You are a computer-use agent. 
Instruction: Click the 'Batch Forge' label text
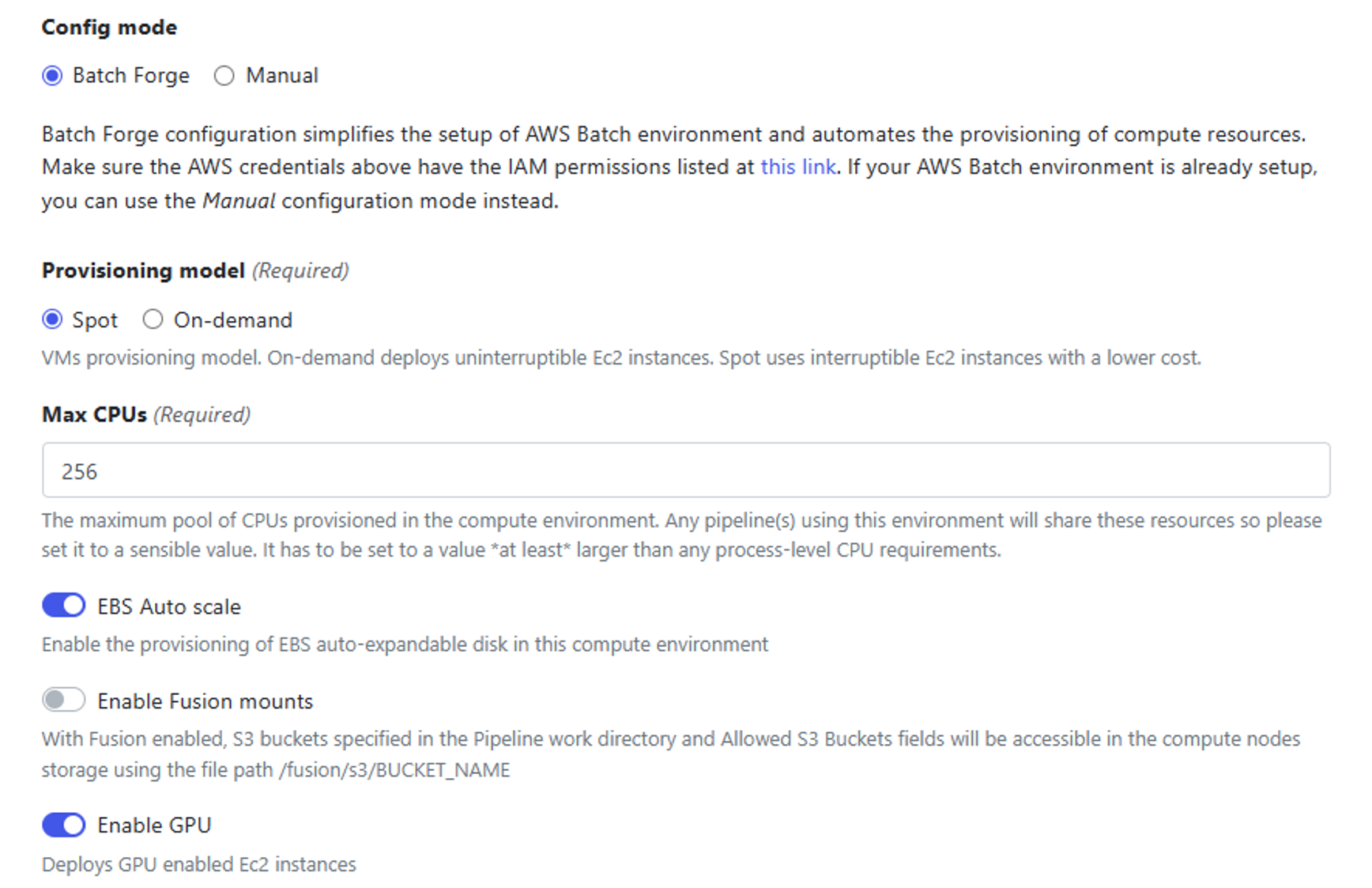pos(131,76)
